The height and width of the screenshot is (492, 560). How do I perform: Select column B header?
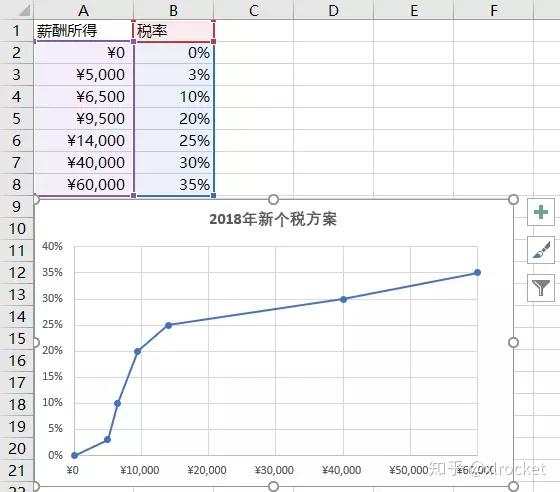point(174,10)
